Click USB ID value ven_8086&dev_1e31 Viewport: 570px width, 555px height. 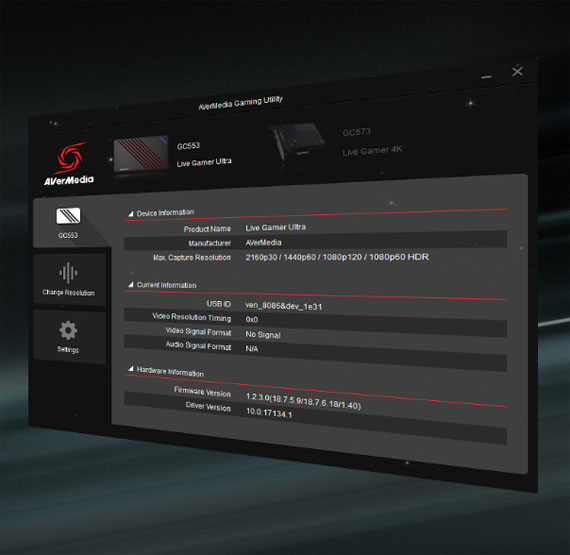(x=284, y=306)
